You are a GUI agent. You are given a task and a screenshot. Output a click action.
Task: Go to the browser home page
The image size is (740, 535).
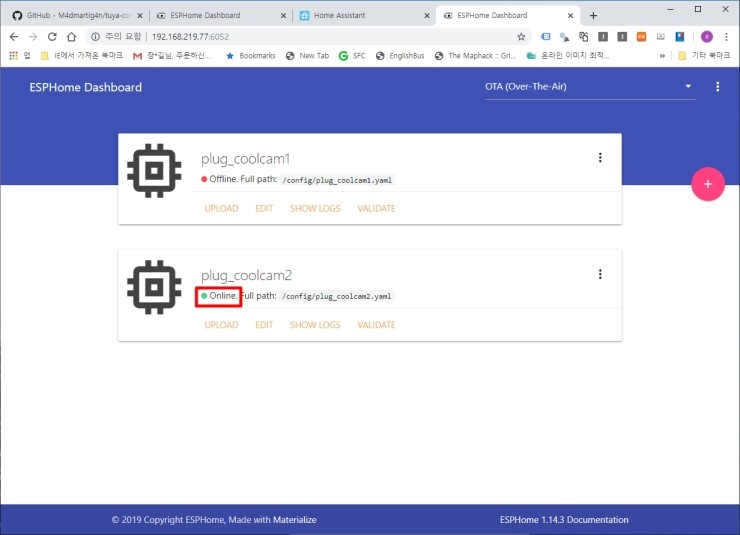71,37
